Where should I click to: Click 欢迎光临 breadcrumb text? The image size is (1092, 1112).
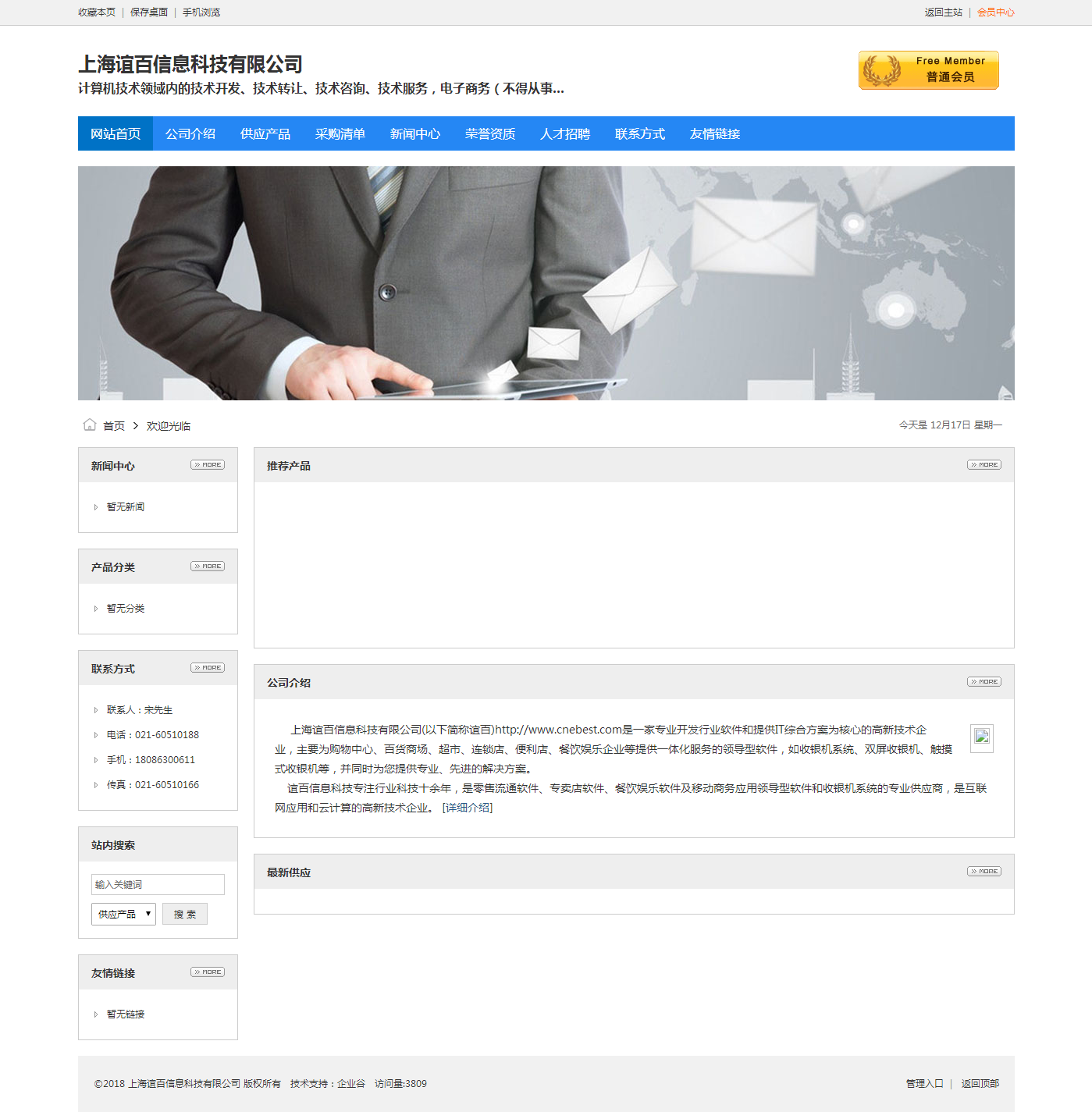click(x=169, y=426)
